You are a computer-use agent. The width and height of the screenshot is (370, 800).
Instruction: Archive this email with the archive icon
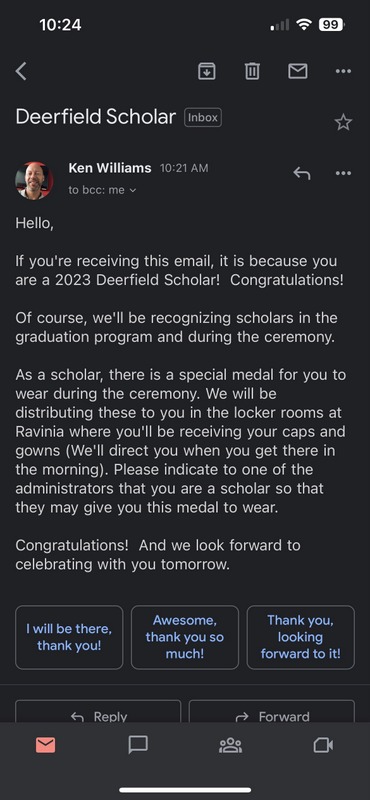click(207, 71)
